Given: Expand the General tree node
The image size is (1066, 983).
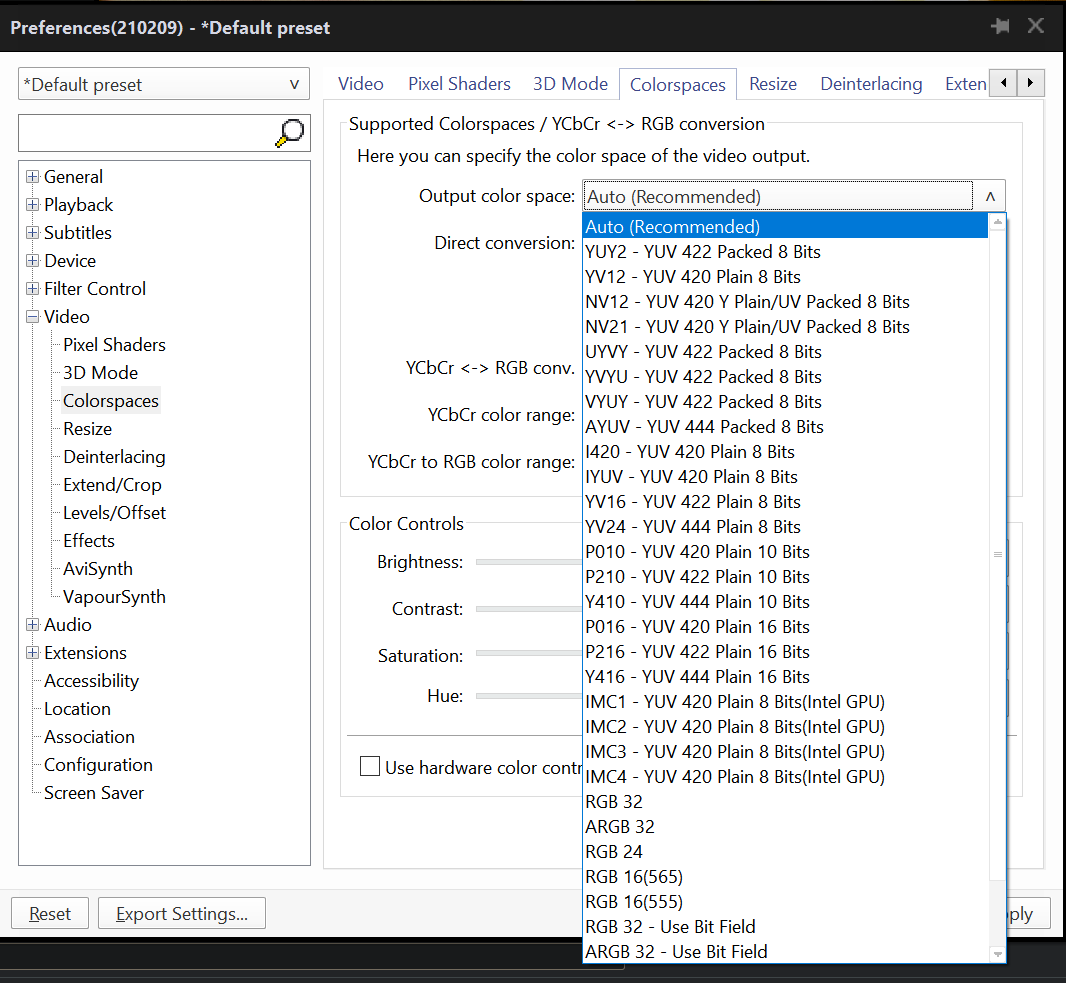Looking at the screenshot, I should coord(33,177).
